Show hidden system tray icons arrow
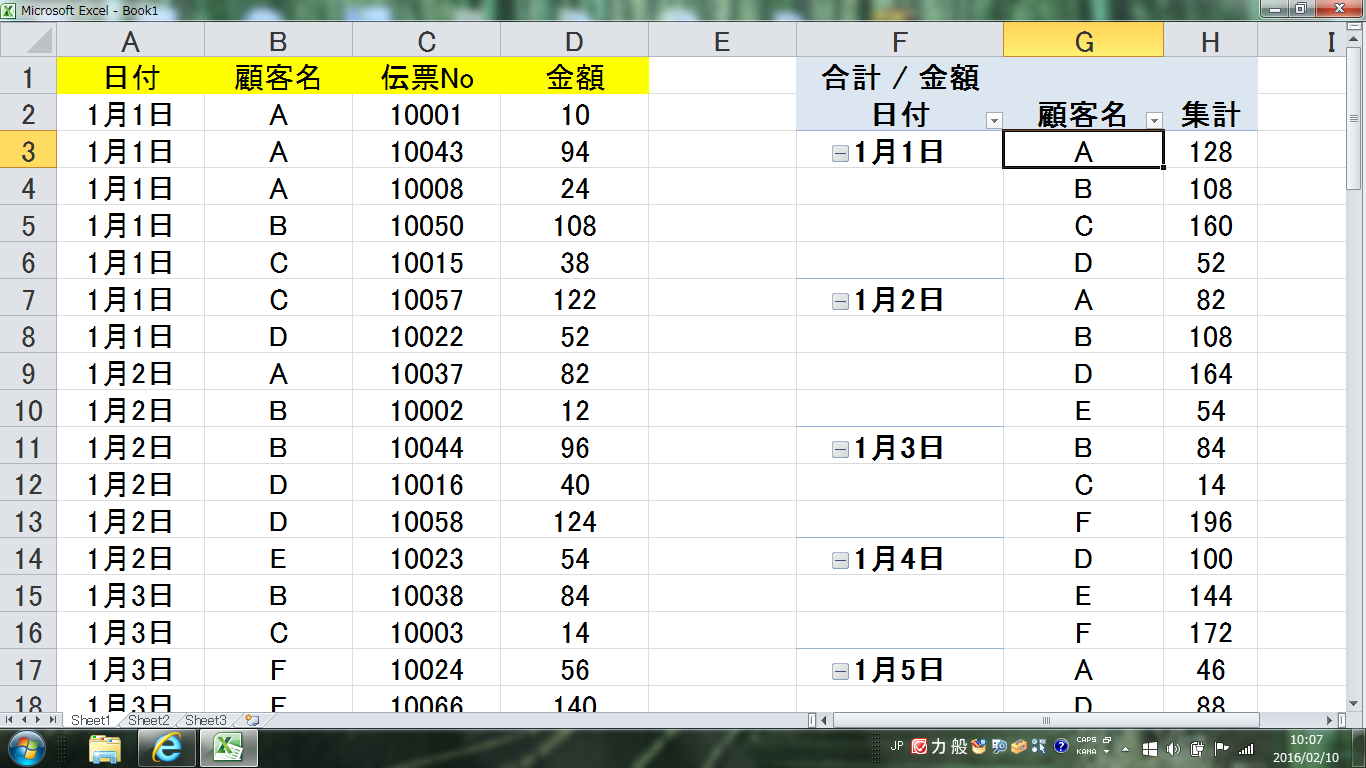 click(x=1126, y=748)
